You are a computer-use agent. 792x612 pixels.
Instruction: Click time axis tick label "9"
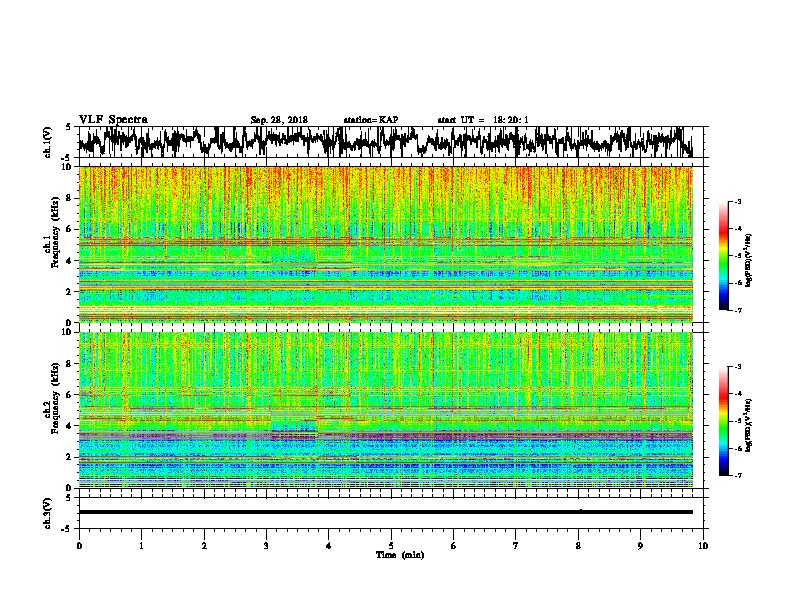(x=640, y=545)
